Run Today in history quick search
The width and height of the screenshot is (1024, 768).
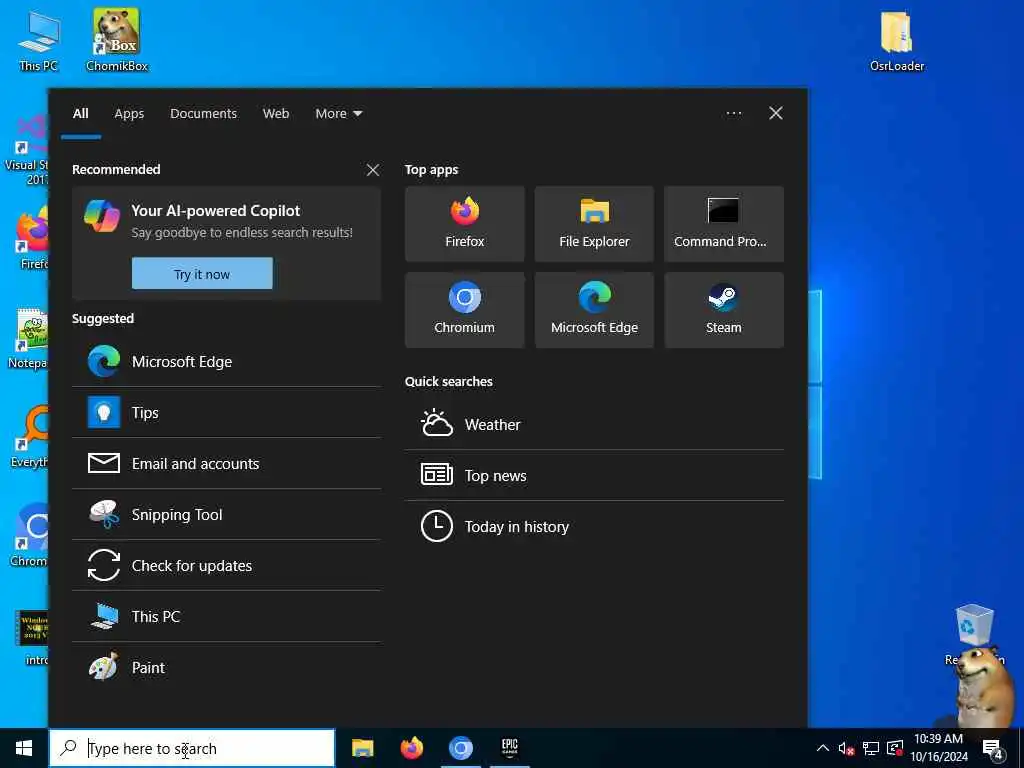(594, 526)
